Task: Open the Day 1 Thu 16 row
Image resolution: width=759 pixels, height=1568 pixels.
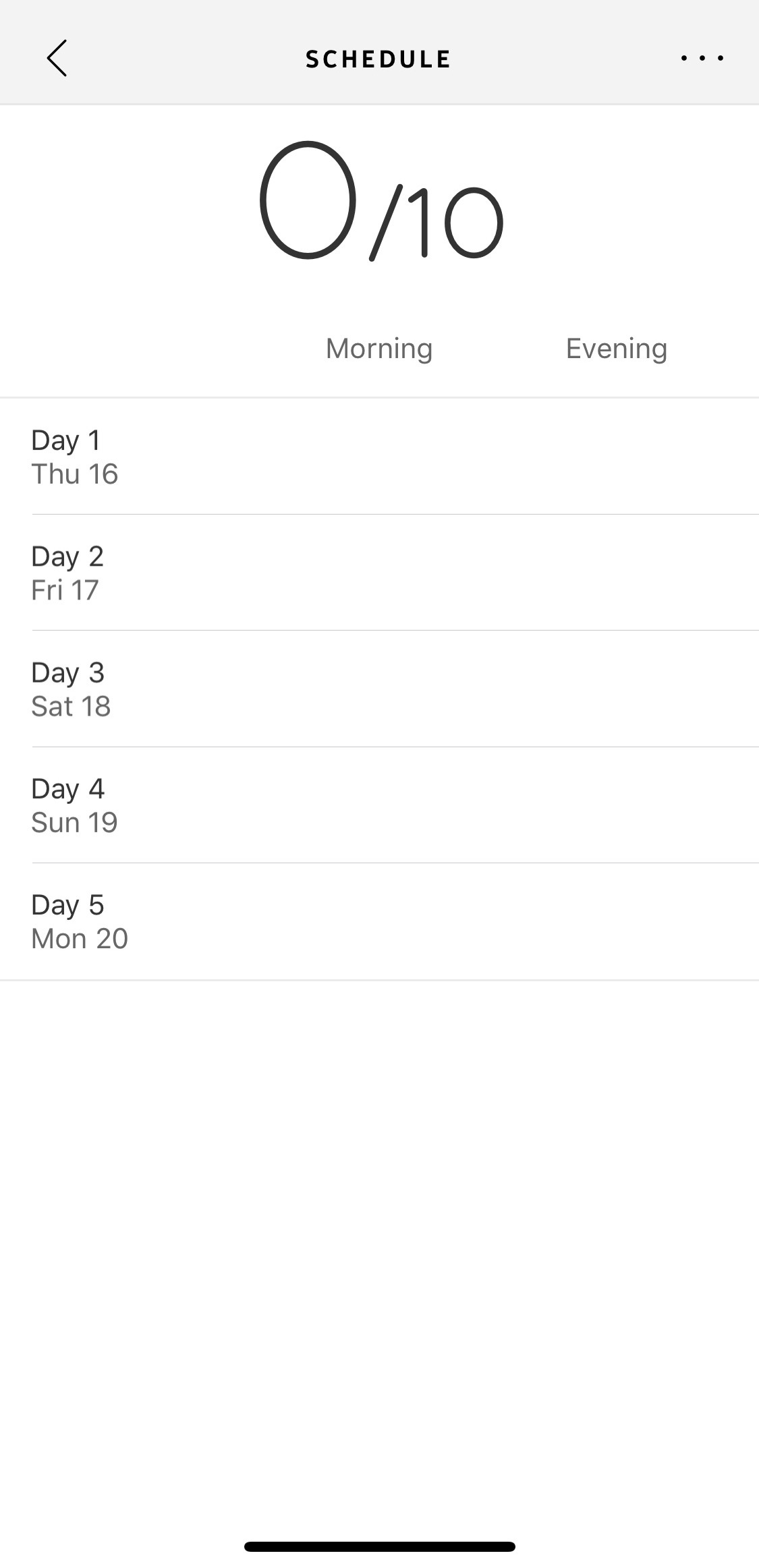Action: pos(379,457)
